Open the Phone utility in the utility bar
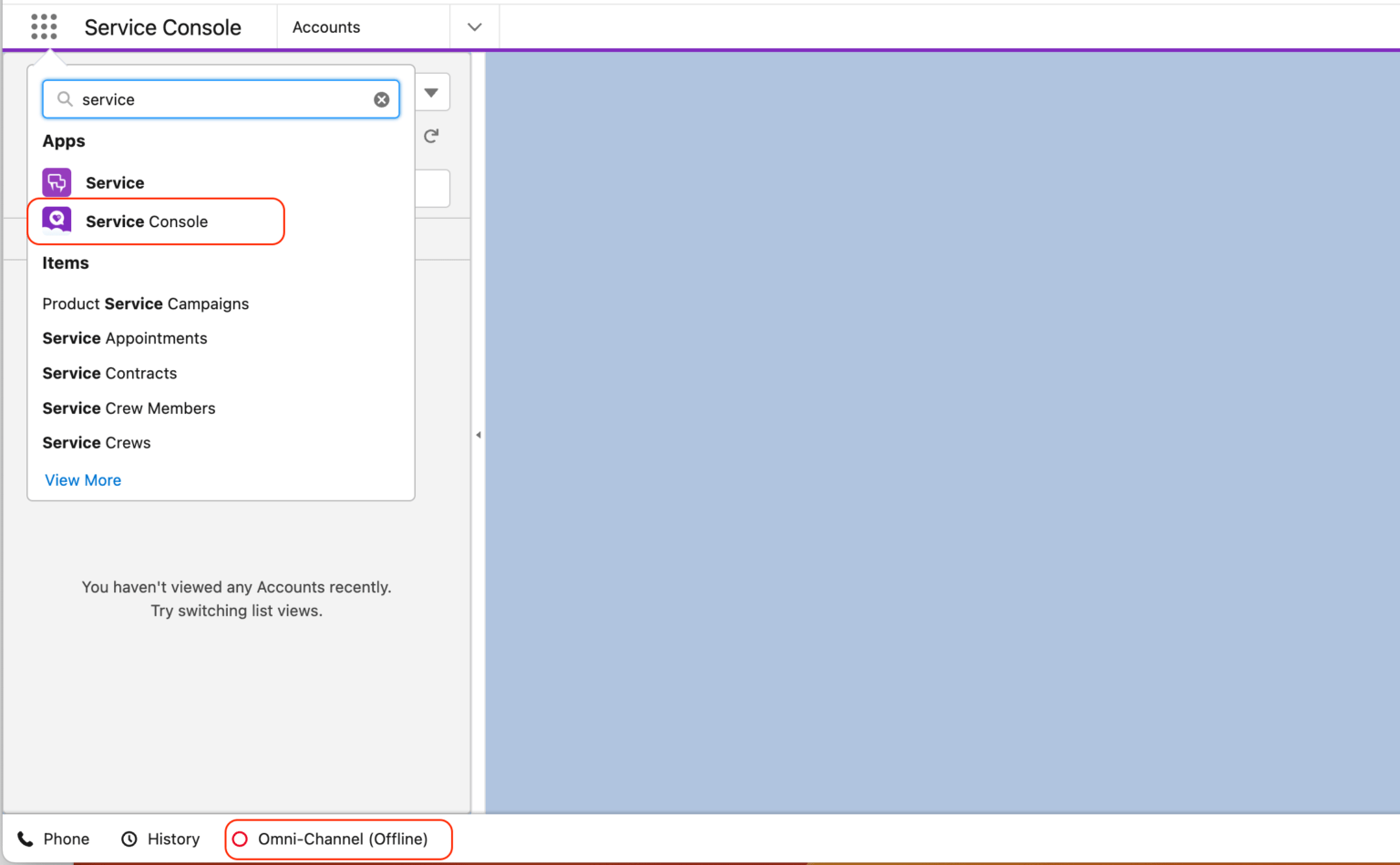 [x=53, y=839]
